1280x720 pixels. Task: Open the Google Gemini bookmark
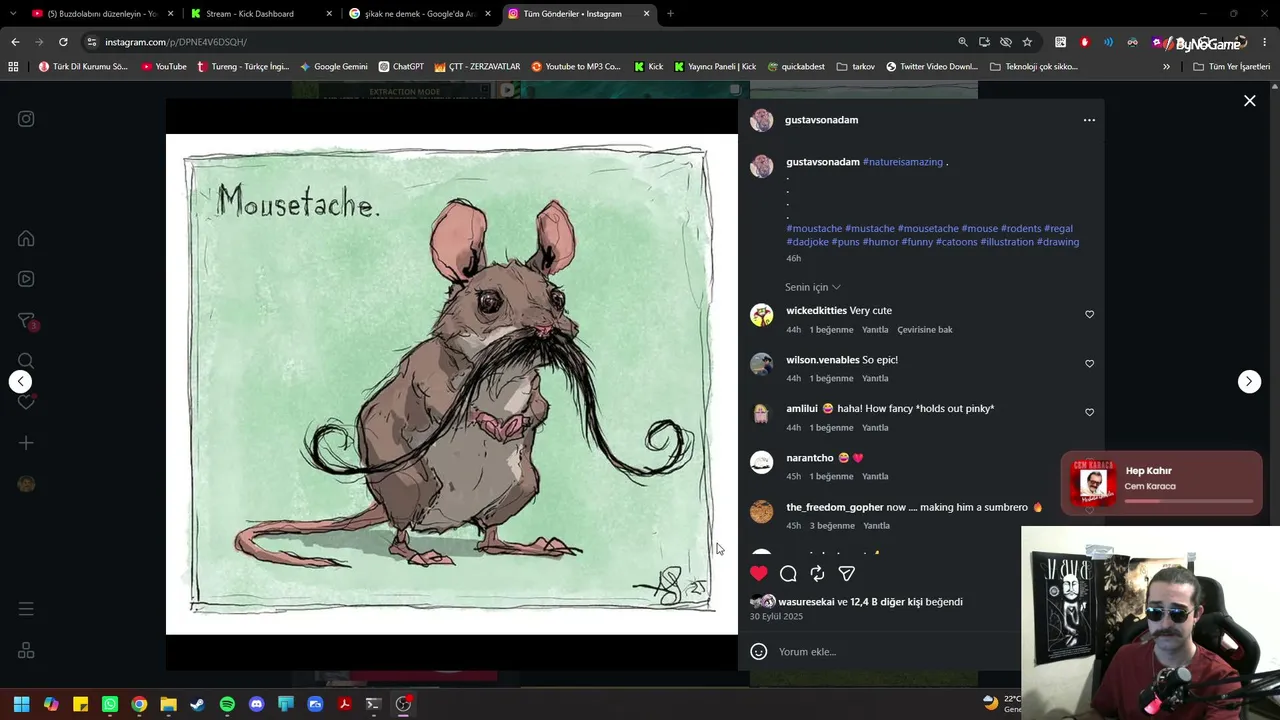334,67
